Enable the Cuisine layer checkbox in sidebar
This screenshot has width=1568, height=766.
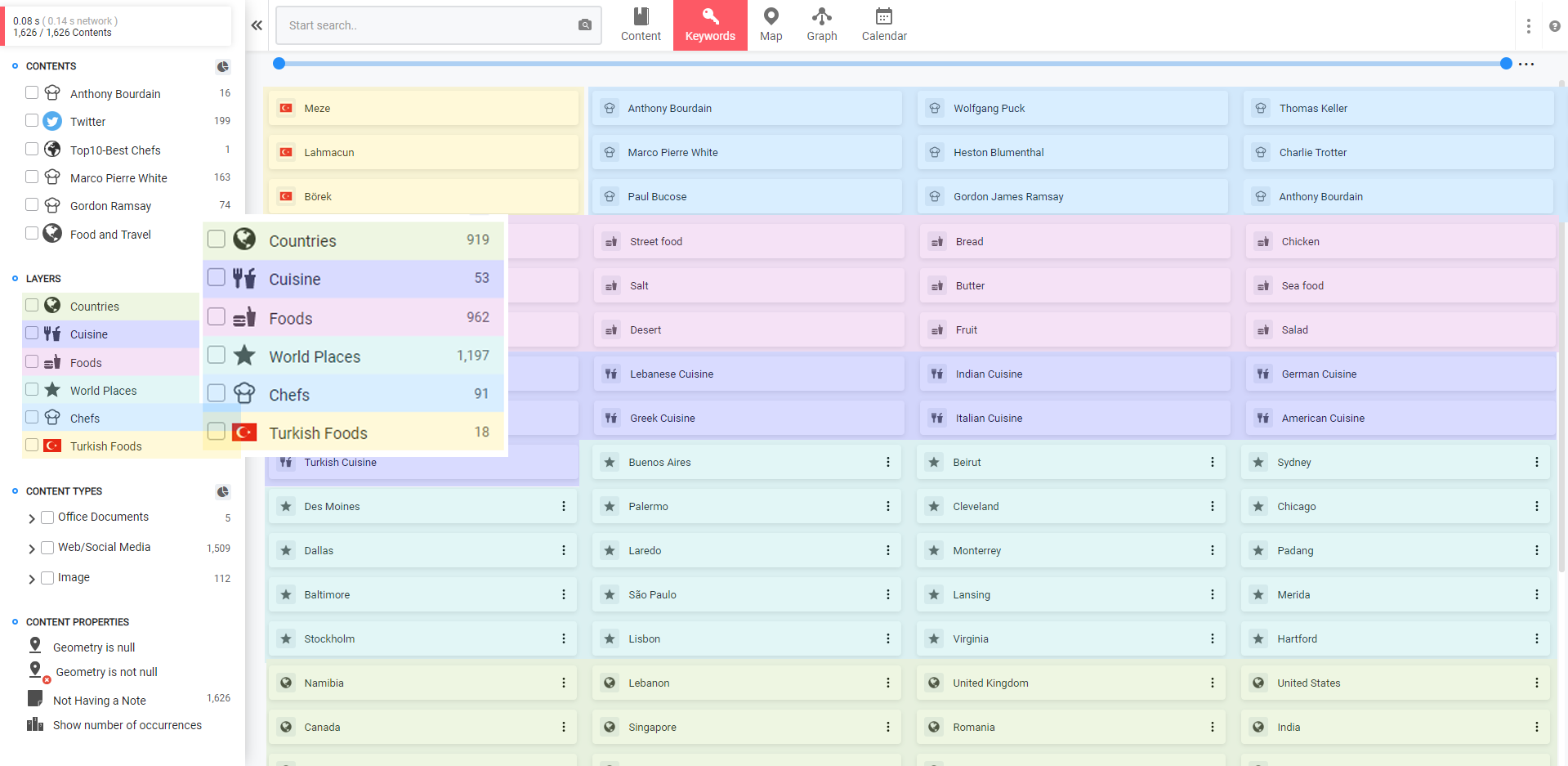[32, 333]
